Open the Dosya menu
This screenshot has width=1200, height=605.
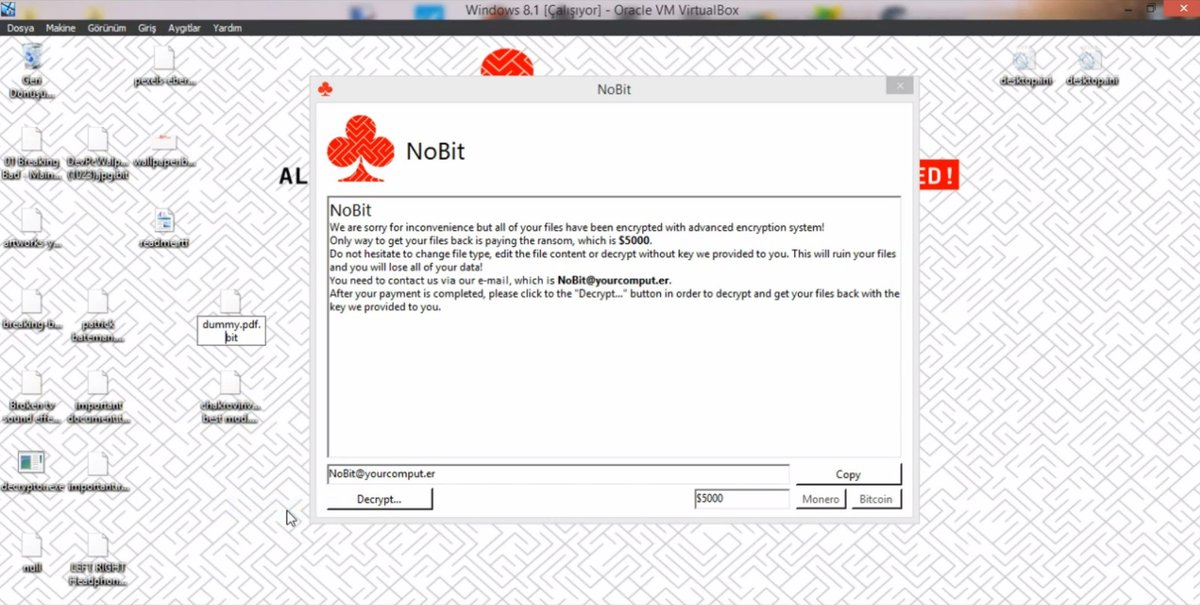point(22,28)
